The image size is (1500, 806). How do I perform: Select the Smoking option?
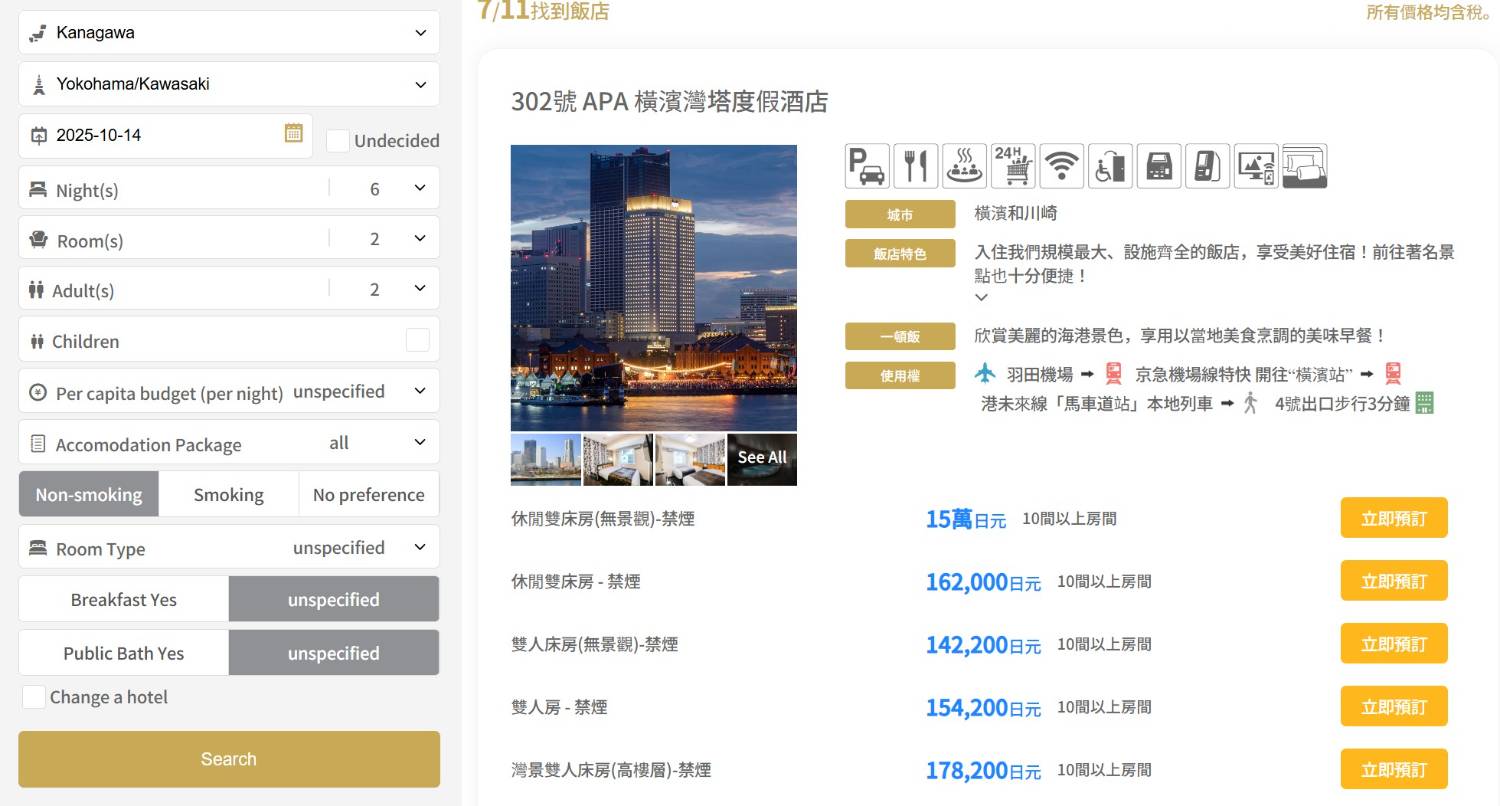pyautogui.click(x=229, y=494)
